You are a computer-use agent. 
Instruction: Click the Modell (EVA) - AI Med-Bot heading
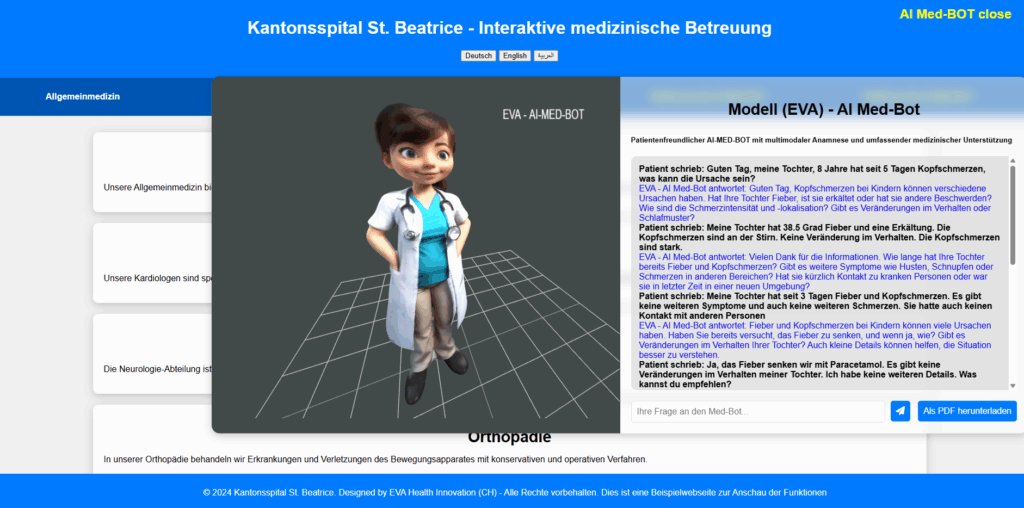point(823,109)
